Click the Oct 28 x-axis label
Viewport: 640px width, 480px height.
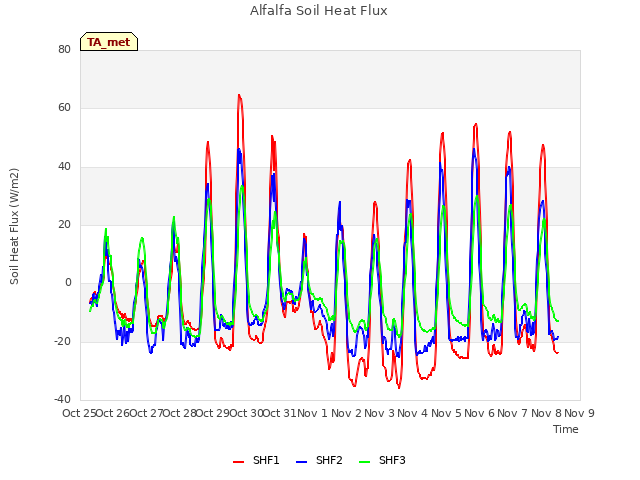click(x=180, y=413)
